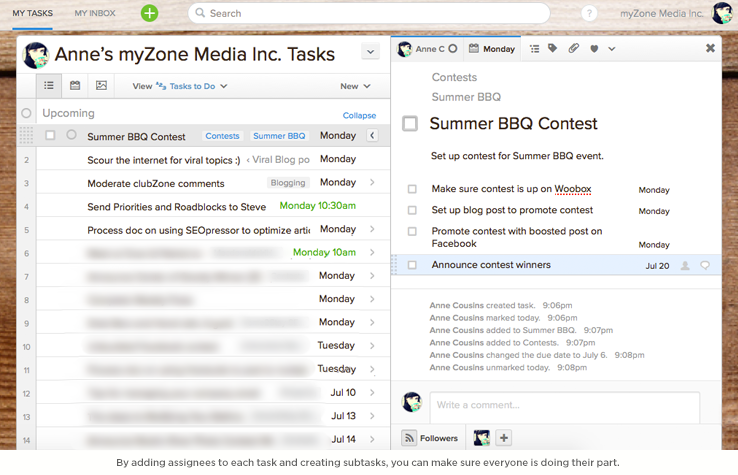This screenshot has width=738, height=475.
Task: Click the Followers button
Action: 429,438
